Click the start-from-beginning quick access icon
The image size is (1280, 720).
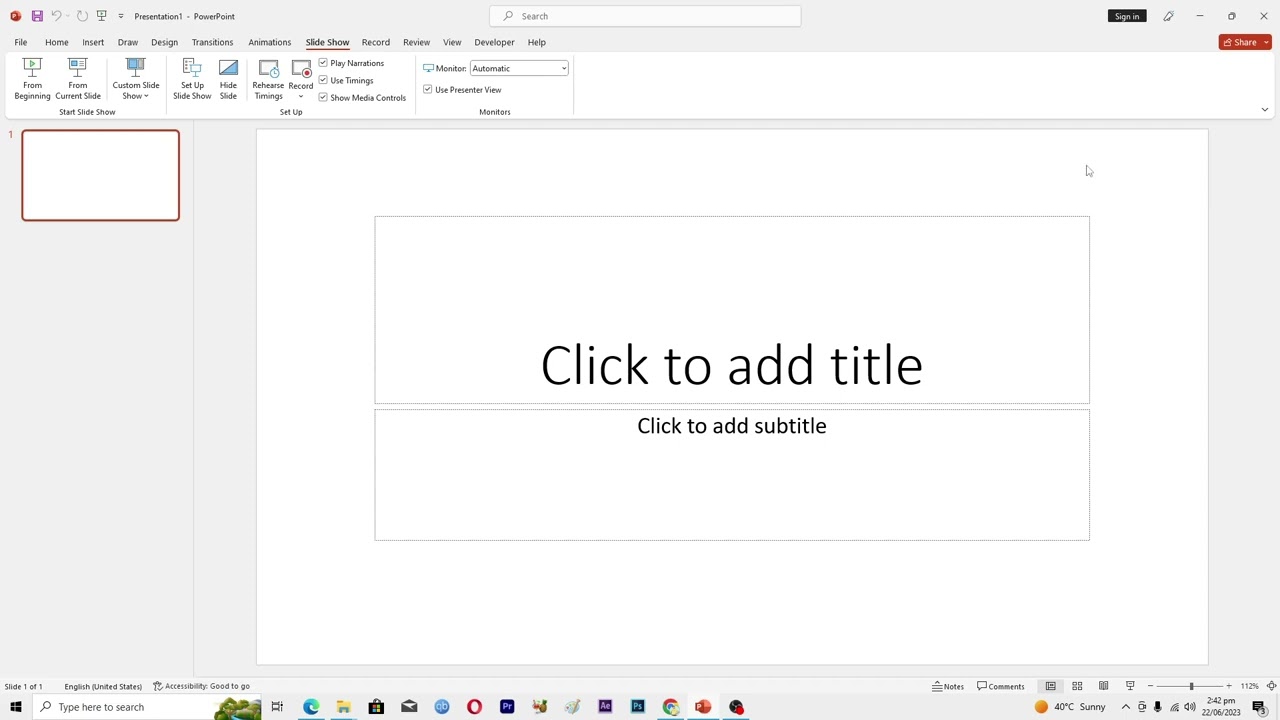[x=102, y=16]
